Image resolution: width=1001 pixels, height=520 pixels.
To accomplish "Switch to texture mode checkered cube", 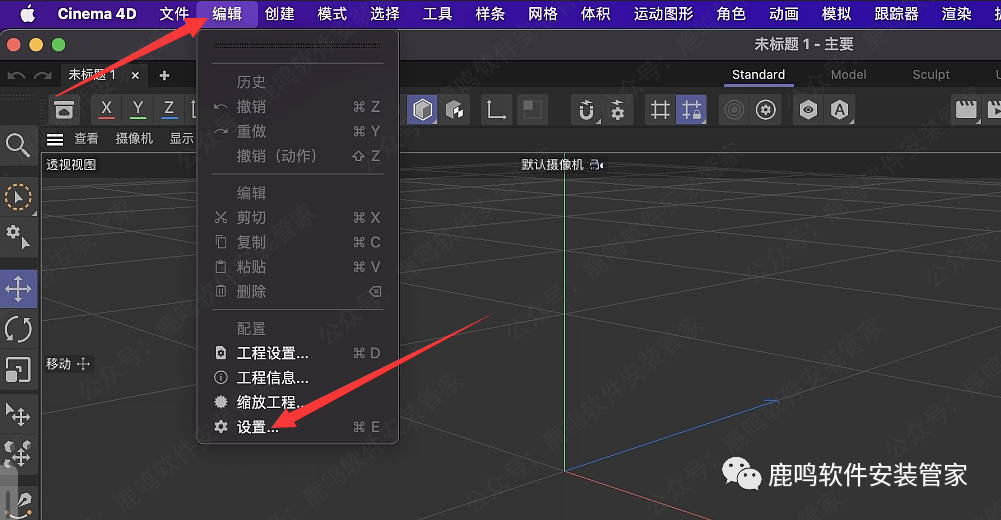I will [x=455, y=110].
